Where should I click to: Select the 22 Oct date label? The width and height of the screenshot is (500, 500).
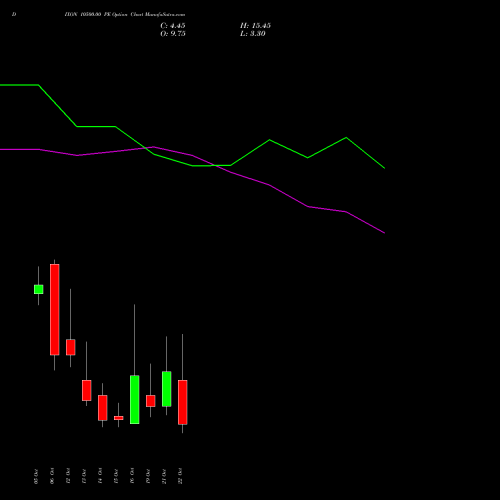click(180, 476)
